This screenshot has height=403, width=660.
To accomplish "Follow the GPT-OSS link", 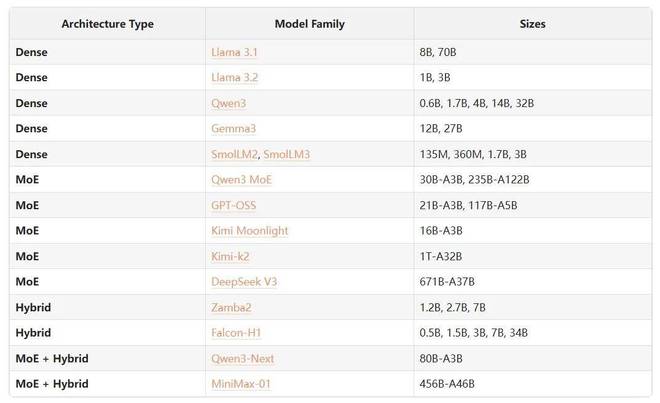I will pos(235,204).
